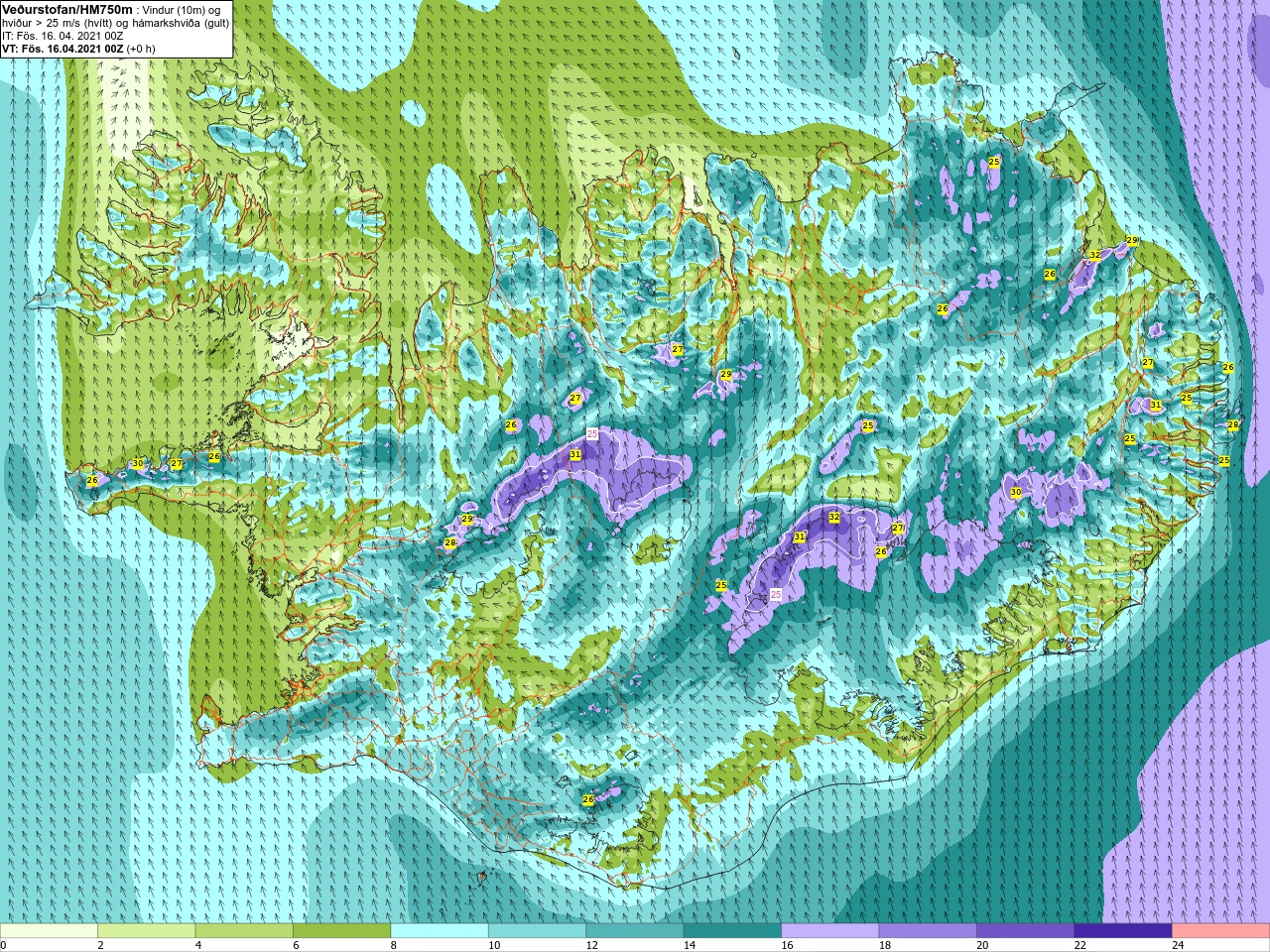Click the 6–8 m/s olive green legend swatch
Image resolution: width=1270 pixels, height=952 pixels.
tap(342, 931)
